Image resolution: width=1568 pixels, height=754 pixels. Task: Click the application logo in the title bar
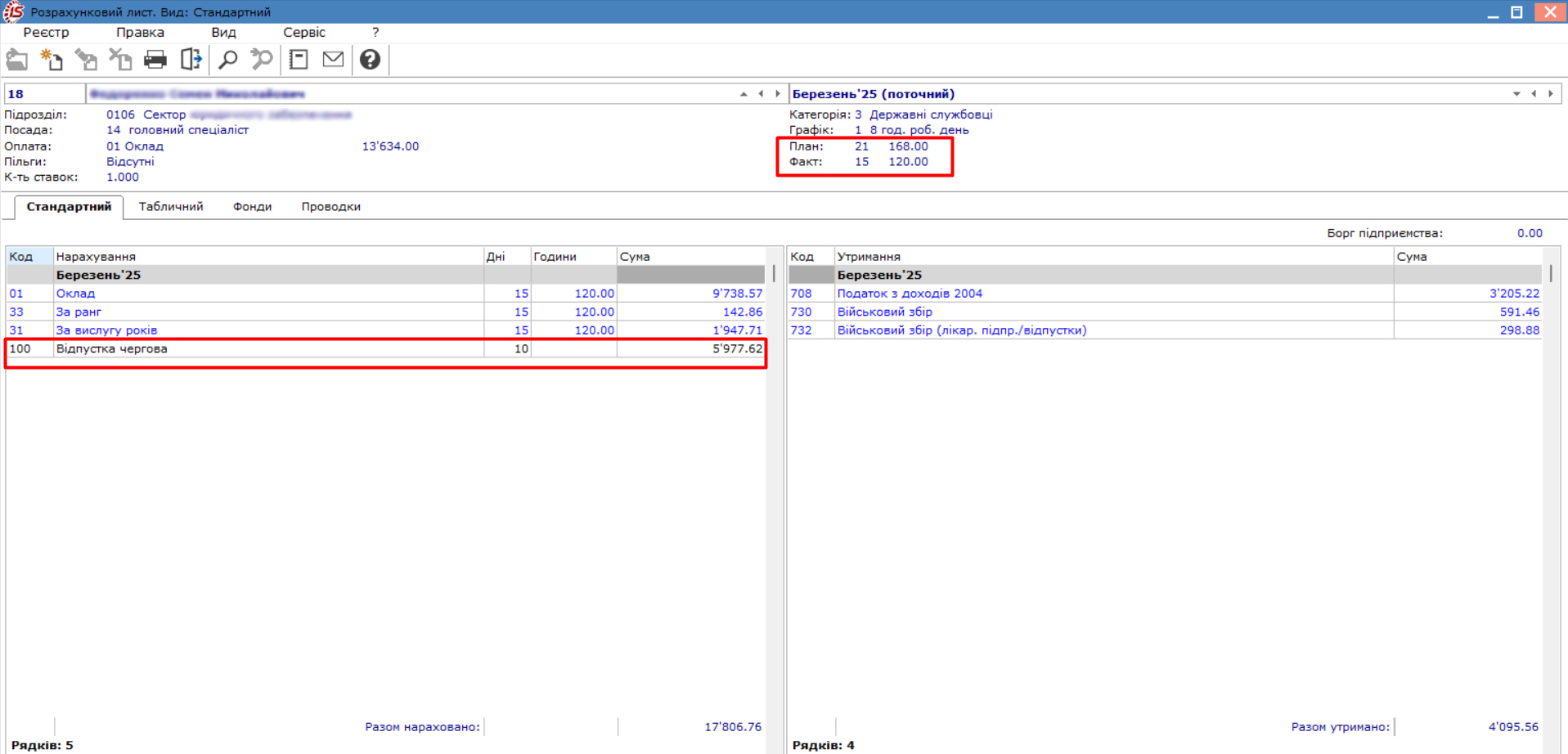coord(13,11)
